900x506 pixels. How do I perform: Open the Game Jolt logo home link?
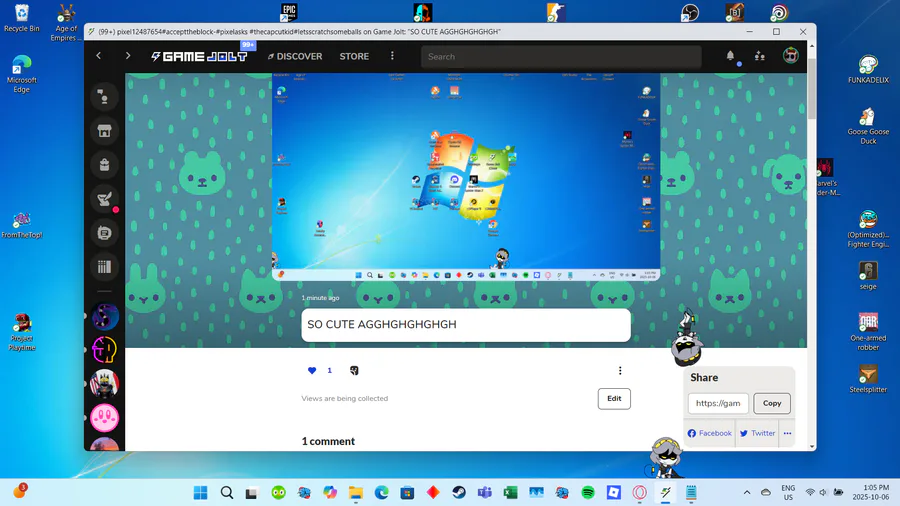point(199,56)
